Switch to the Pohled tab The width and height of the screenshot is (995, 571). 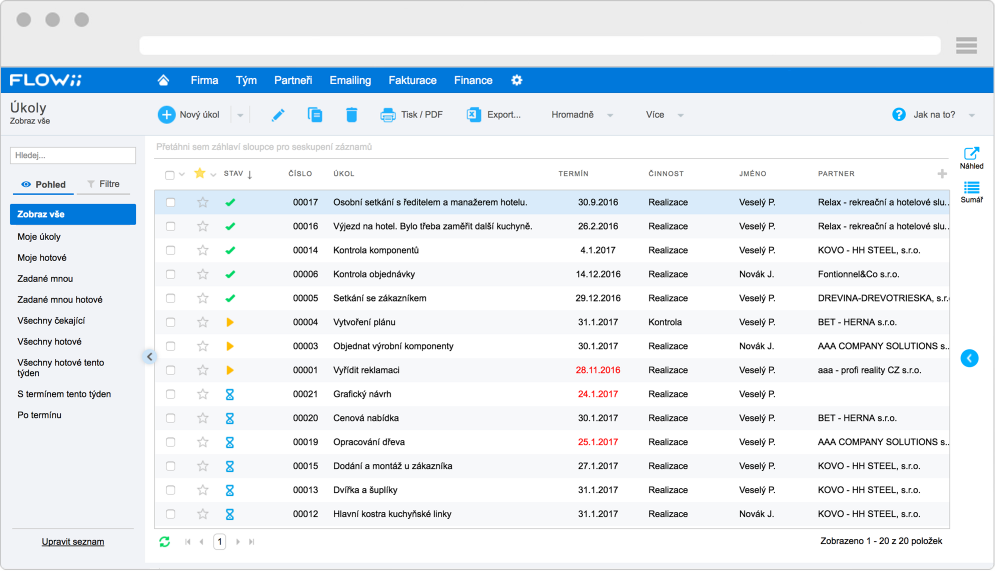tap(43, 185)
